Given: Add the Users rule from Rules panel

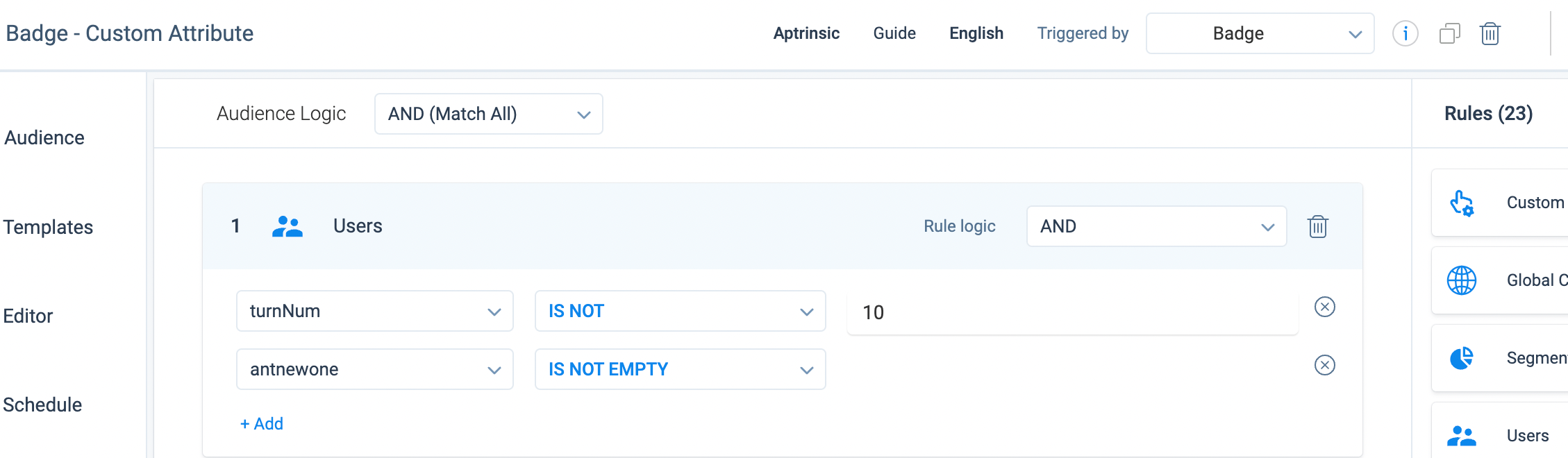Looking at the screenshot, I should [1500, 435].
